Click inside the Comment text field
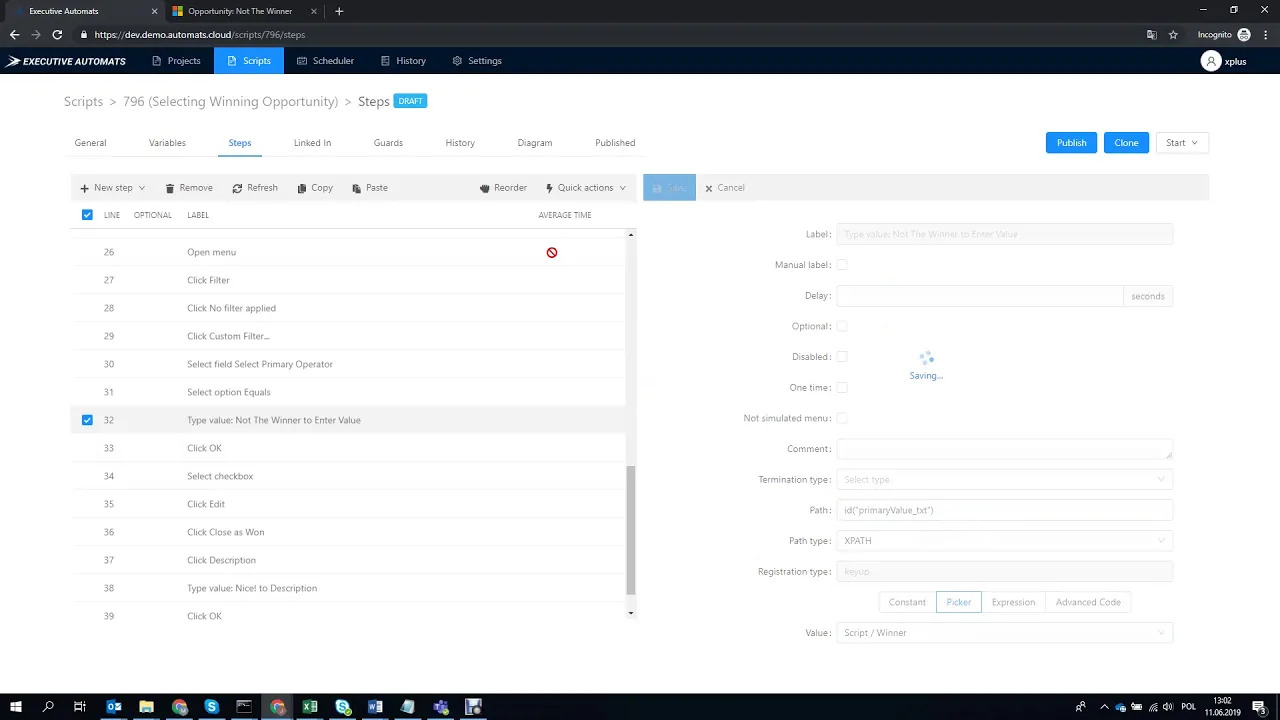The height and width of the screenshot is (720, 1280). pos(1003,448)
